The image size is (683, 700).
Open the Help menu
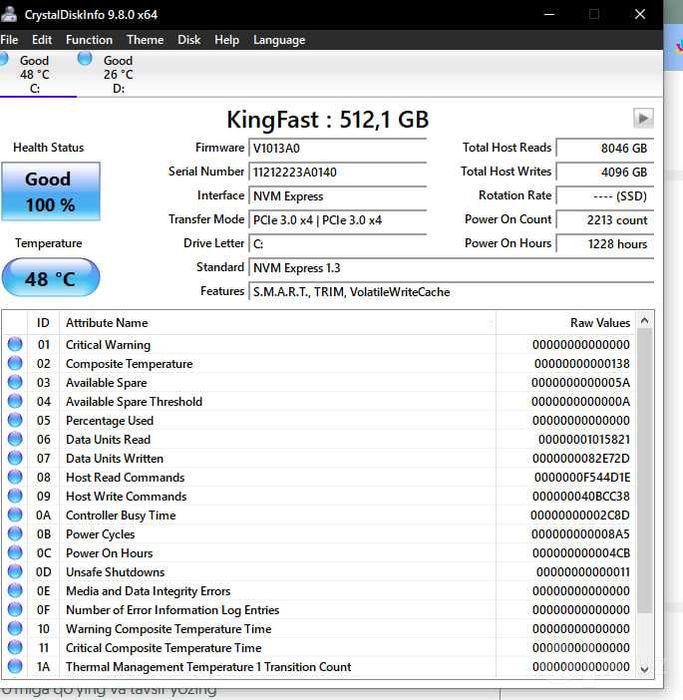point(226,40)
